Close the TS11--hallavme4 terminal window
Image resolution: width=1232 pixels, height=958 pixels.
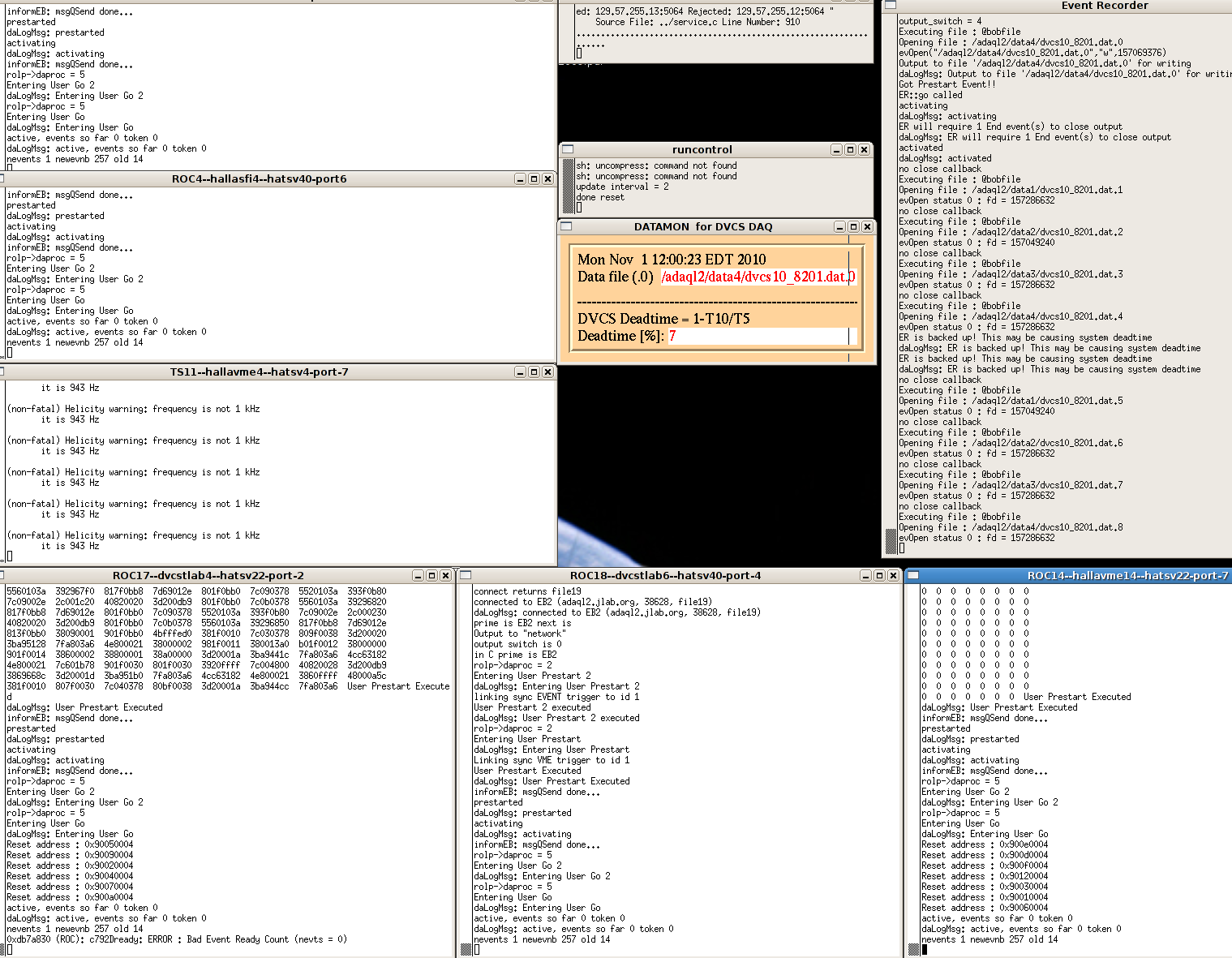[x=547, y=372]
